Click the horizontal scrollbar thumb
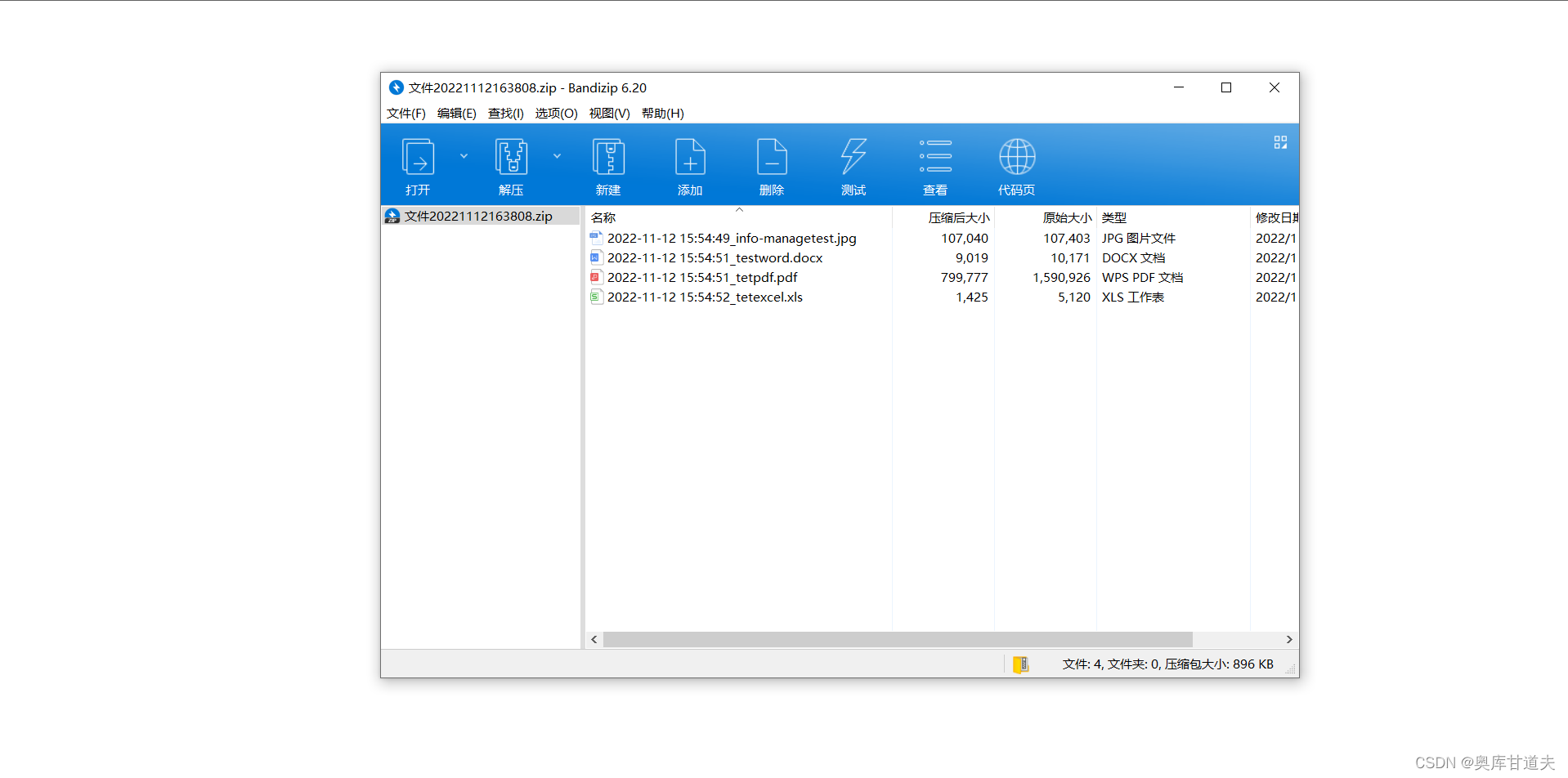Viewport: 1568px width, 778px height. pyautogui.click(x=898, y=639)
